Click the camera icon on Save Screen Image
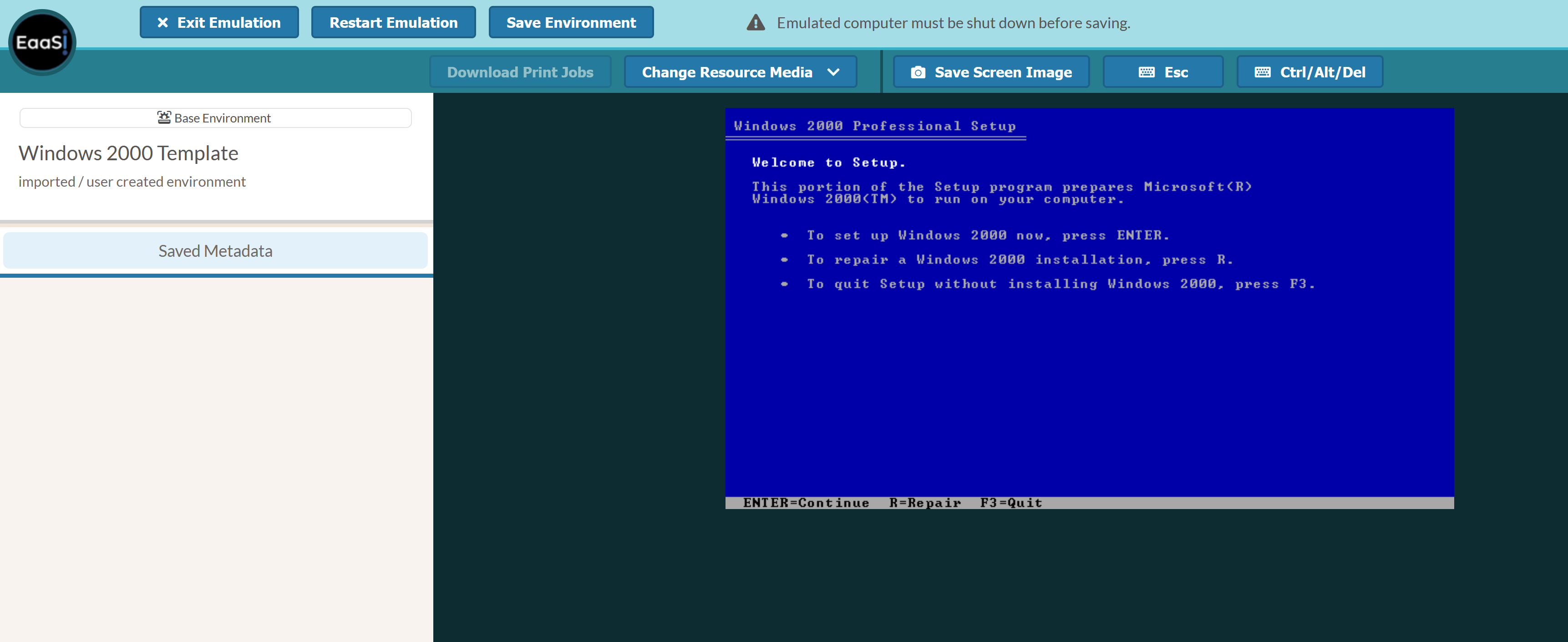1568x642 pixels. [x=918, y=72]
